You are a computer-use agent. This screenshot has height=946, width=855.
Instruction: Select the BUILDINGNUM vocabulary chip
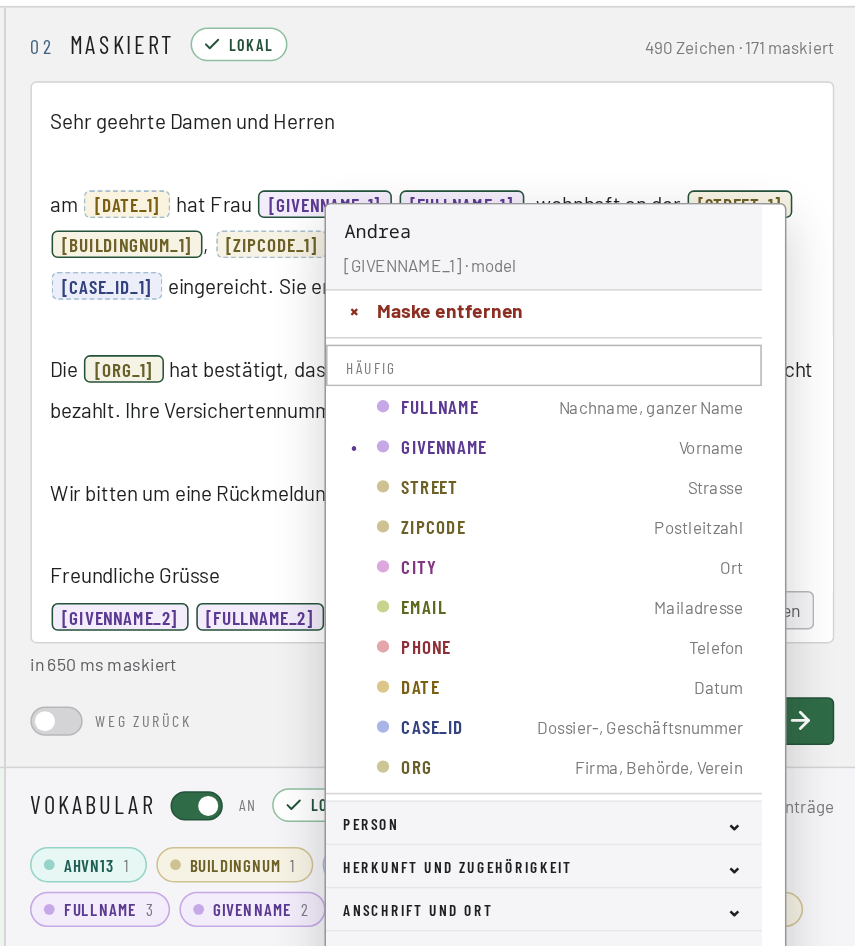235,866
